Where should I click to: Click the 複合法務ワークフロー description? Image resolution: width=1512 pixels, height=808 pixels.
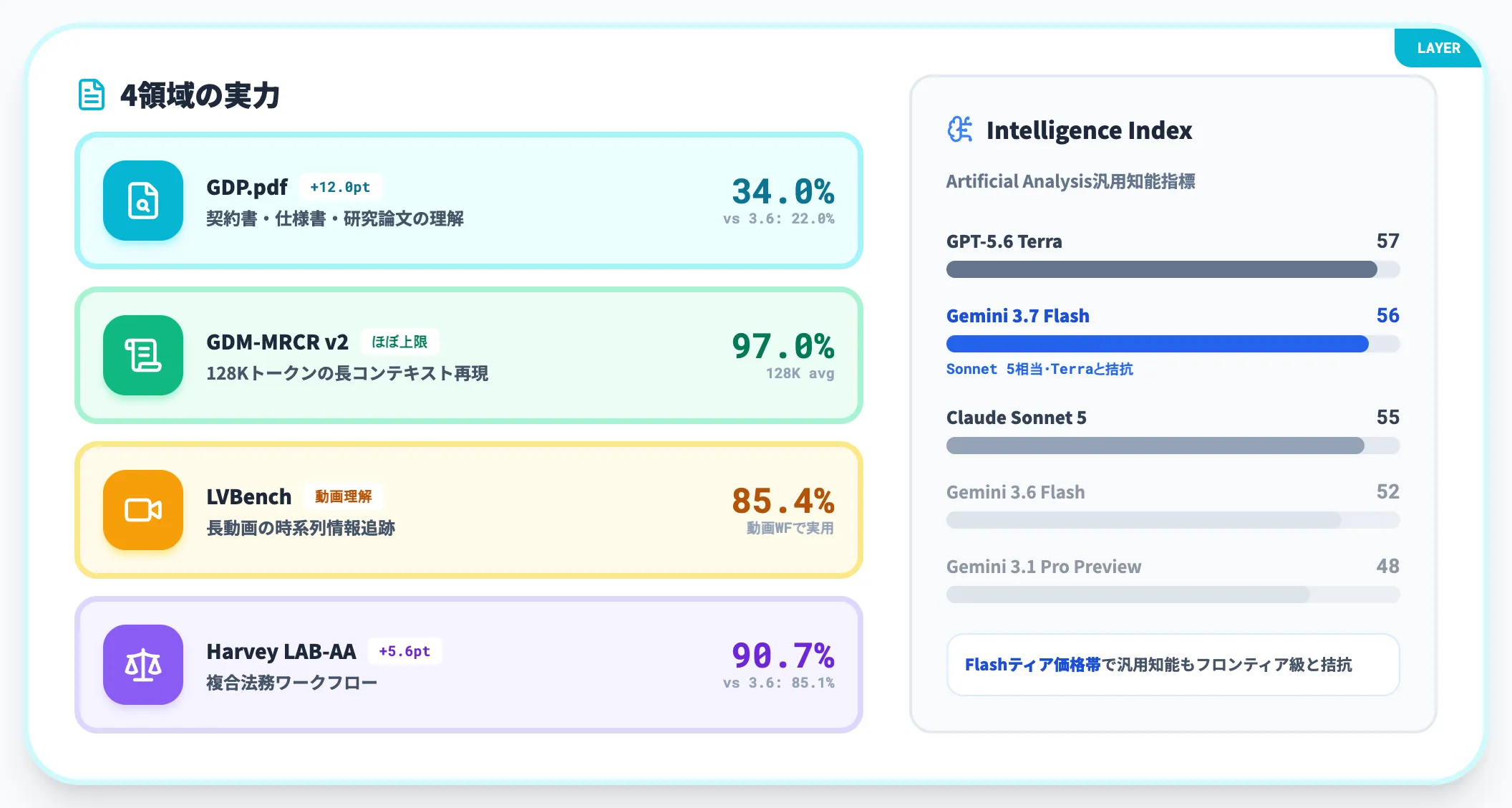tap(292, 683)
